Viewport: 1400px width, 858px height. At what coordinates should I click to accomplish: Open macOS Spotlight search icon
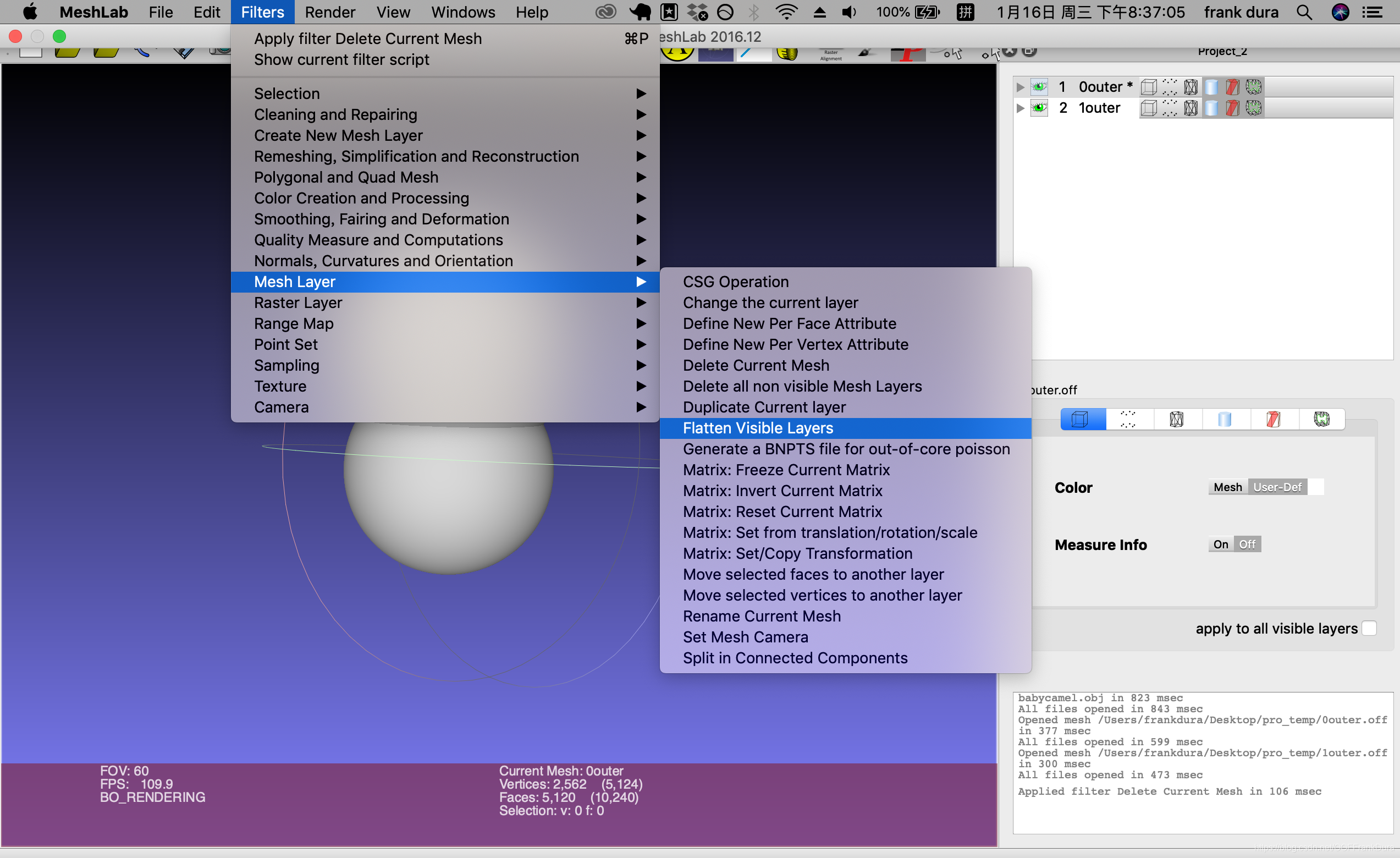pos(1304,12)
